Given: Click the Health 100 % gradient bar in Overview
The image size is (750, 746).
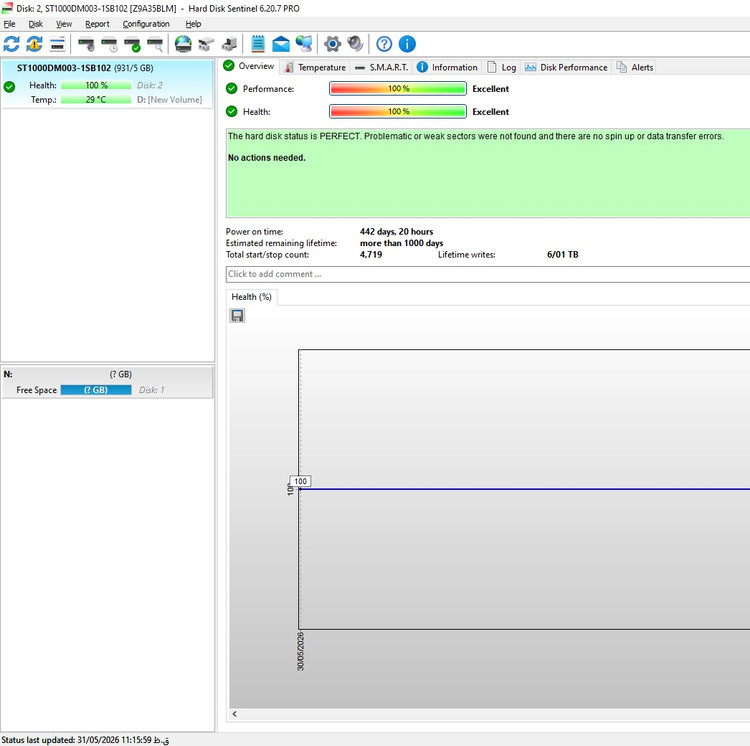Looking at the screenshot, I should pos(398,111).
